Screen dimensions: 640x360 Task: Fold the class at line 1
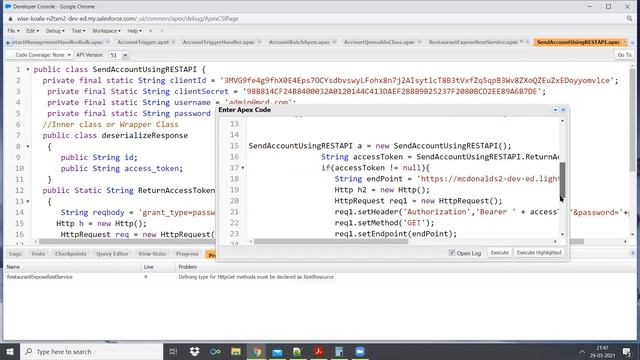(28, 70)
